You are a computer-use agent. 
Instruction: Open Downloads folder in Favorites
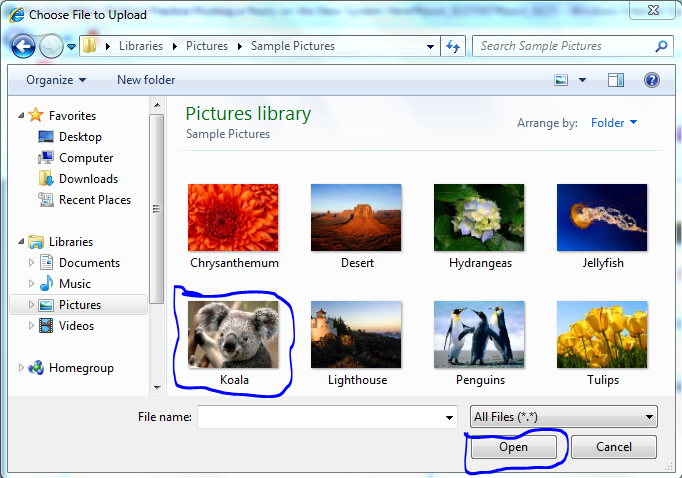pos(88,179)
